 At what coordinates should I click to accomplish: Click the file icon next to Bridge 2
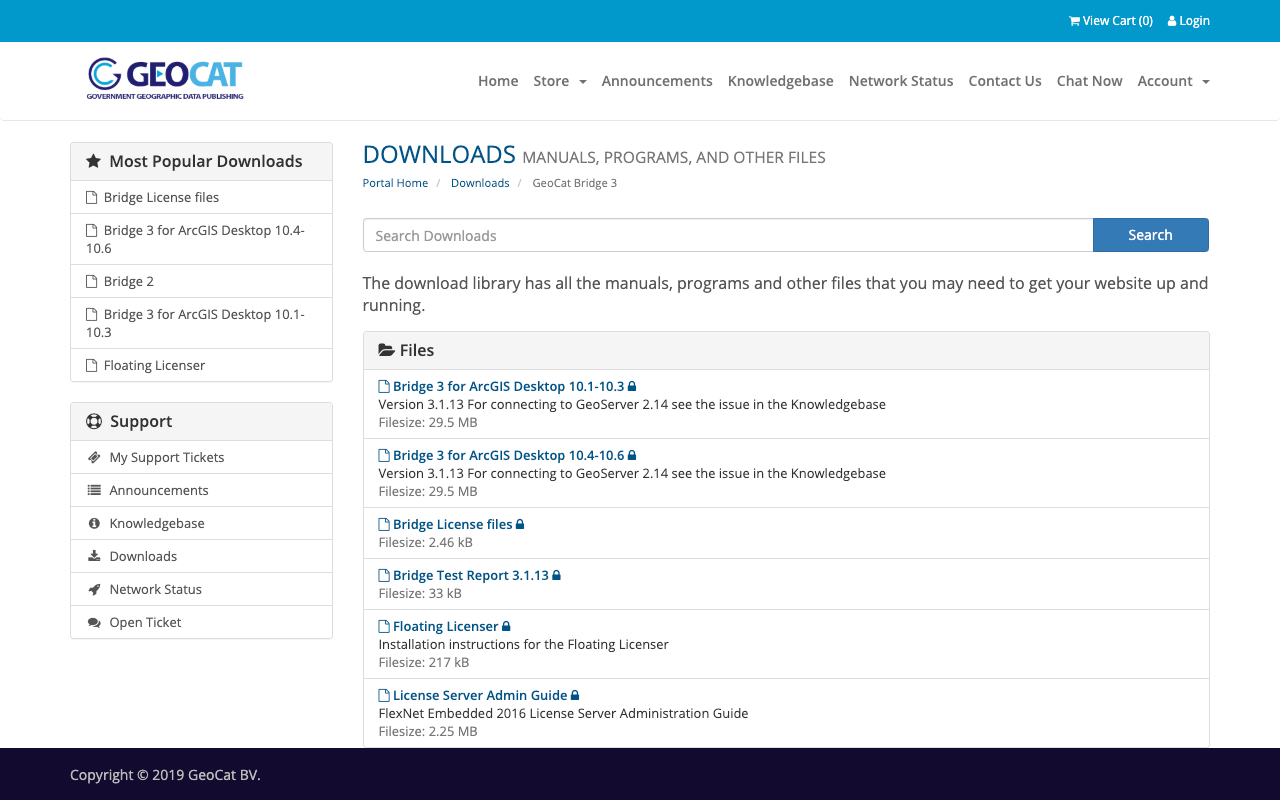(92, 282)
